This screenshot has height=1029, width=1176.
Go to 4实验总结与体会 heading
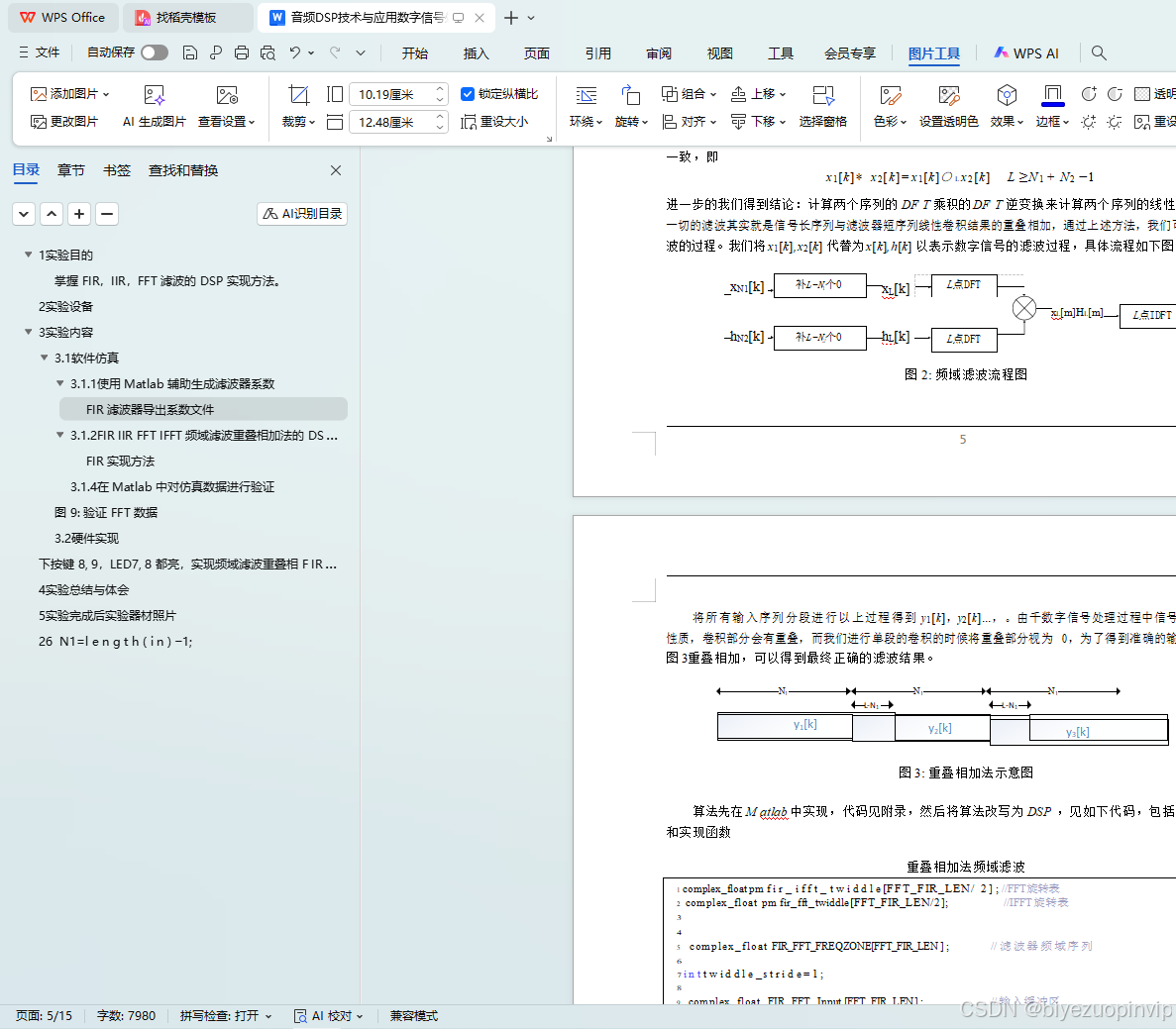click(x=84, y=589)
